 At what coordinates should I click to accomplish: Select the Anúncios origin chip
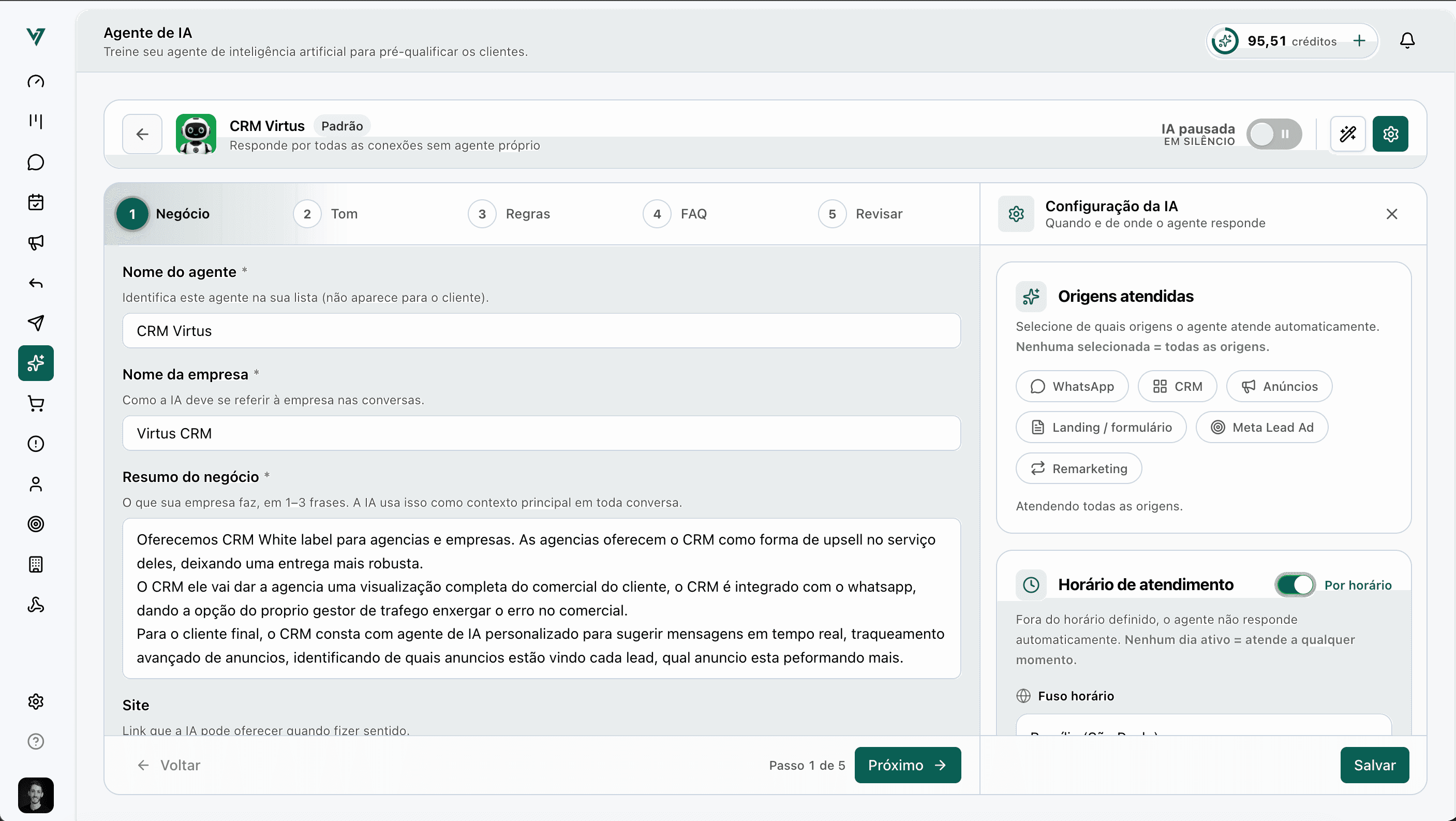[1279, 386]
